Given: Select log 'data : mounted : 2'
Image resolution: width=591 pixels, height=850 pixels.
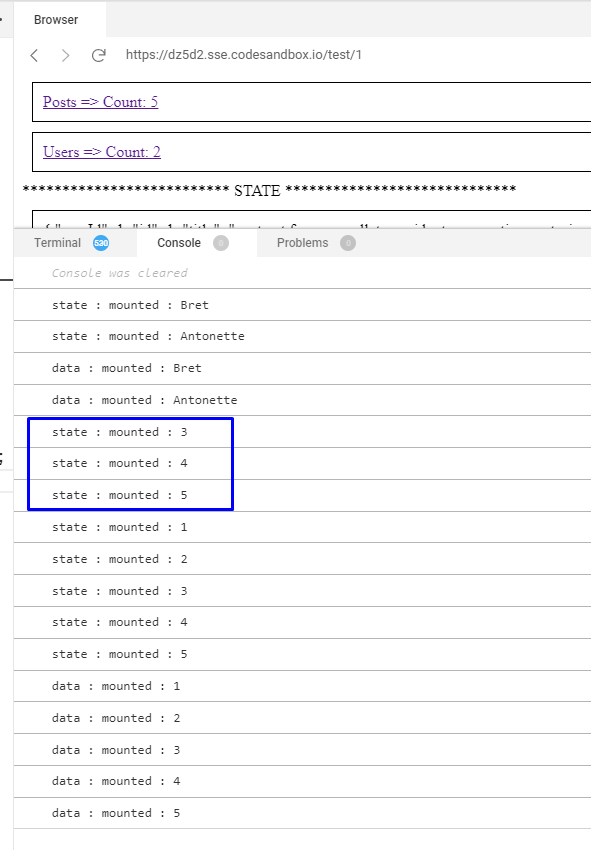Looking at the screenshot, I should click(x=303, y=718).
